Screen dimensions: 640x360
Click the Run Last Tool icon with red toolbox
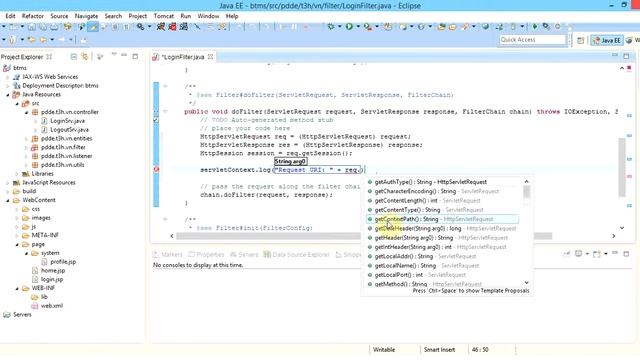point(368,27)
